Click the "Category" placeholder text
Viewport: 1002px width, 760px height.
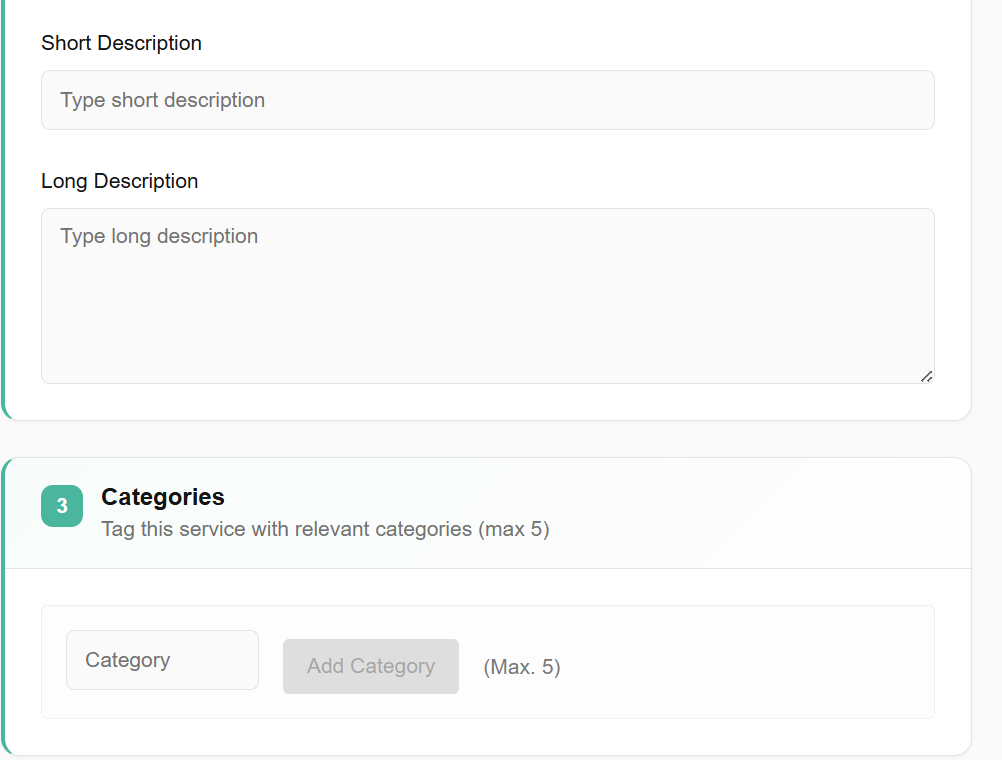pyautogui.click(x=127, y=660)
